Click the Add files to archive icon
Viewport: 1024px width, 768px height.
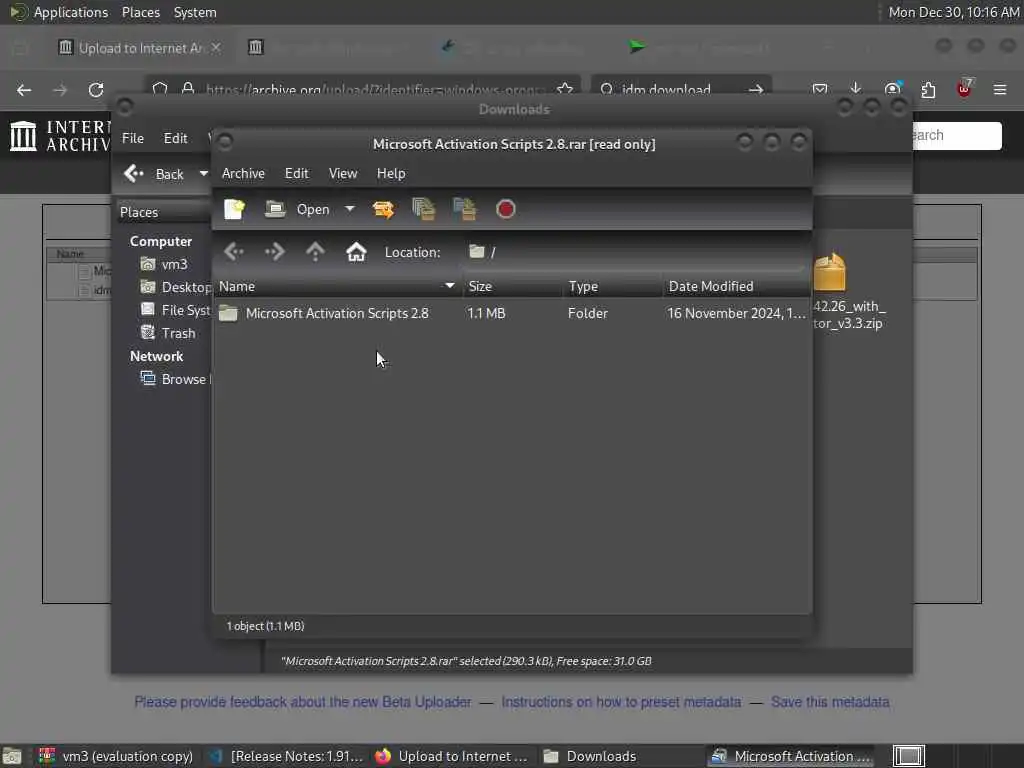[x=424, y=209]
